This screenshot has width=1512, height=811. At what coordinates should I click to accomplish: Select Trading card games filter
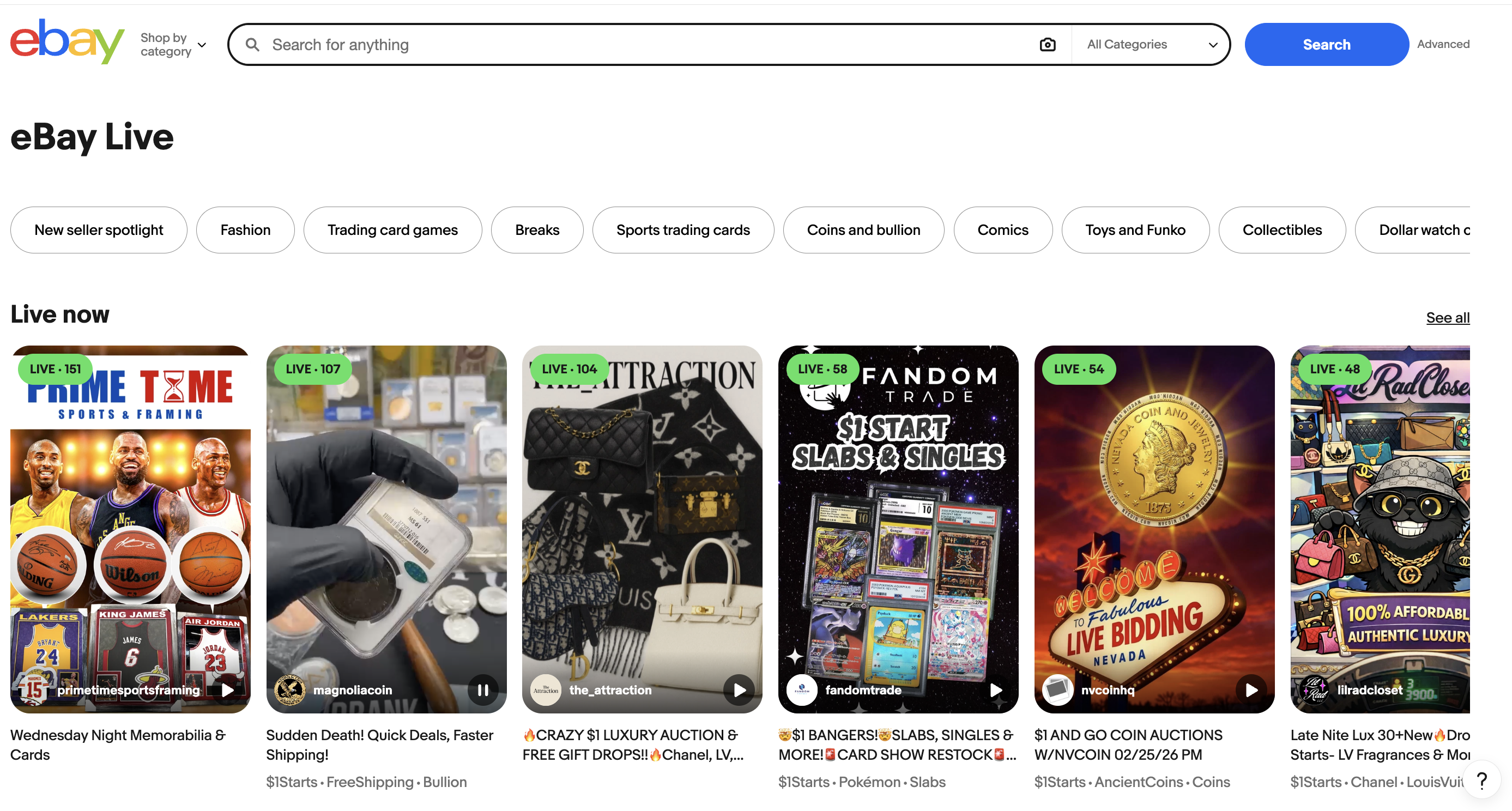[x=392, y=230]
